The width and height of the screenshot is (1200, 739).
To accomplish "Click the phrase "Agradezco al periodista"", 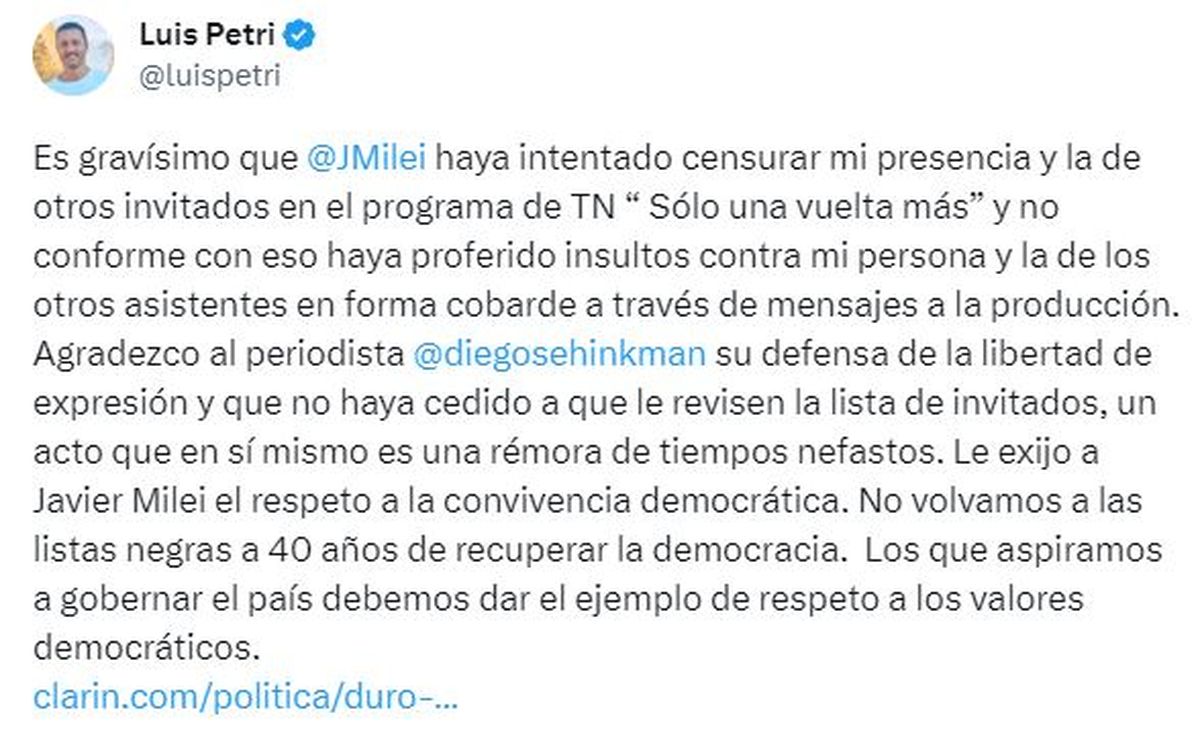I will pyautogui.click(x=217, y=355).
